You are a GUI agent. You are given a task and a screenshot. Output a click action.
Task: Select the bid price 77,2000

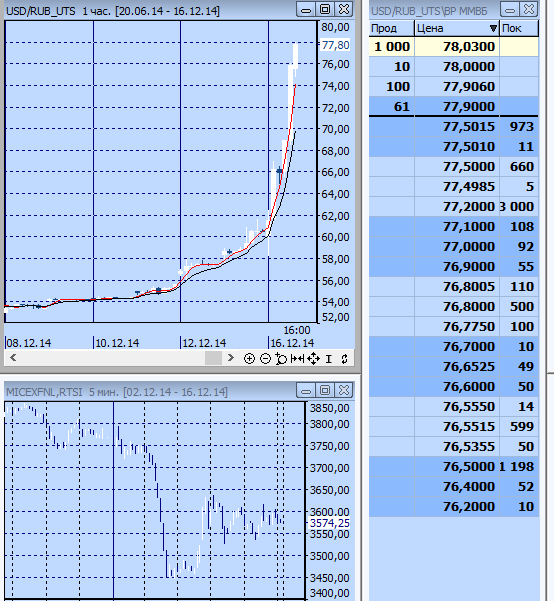[x=469, y=207]
